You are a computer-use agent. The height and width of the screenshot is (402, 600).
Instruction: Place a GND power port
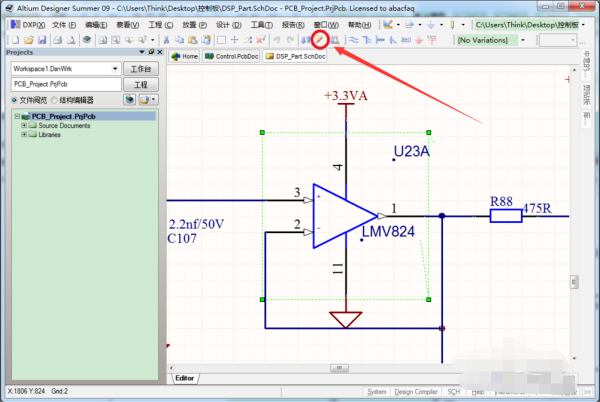(x=419, y=40)
